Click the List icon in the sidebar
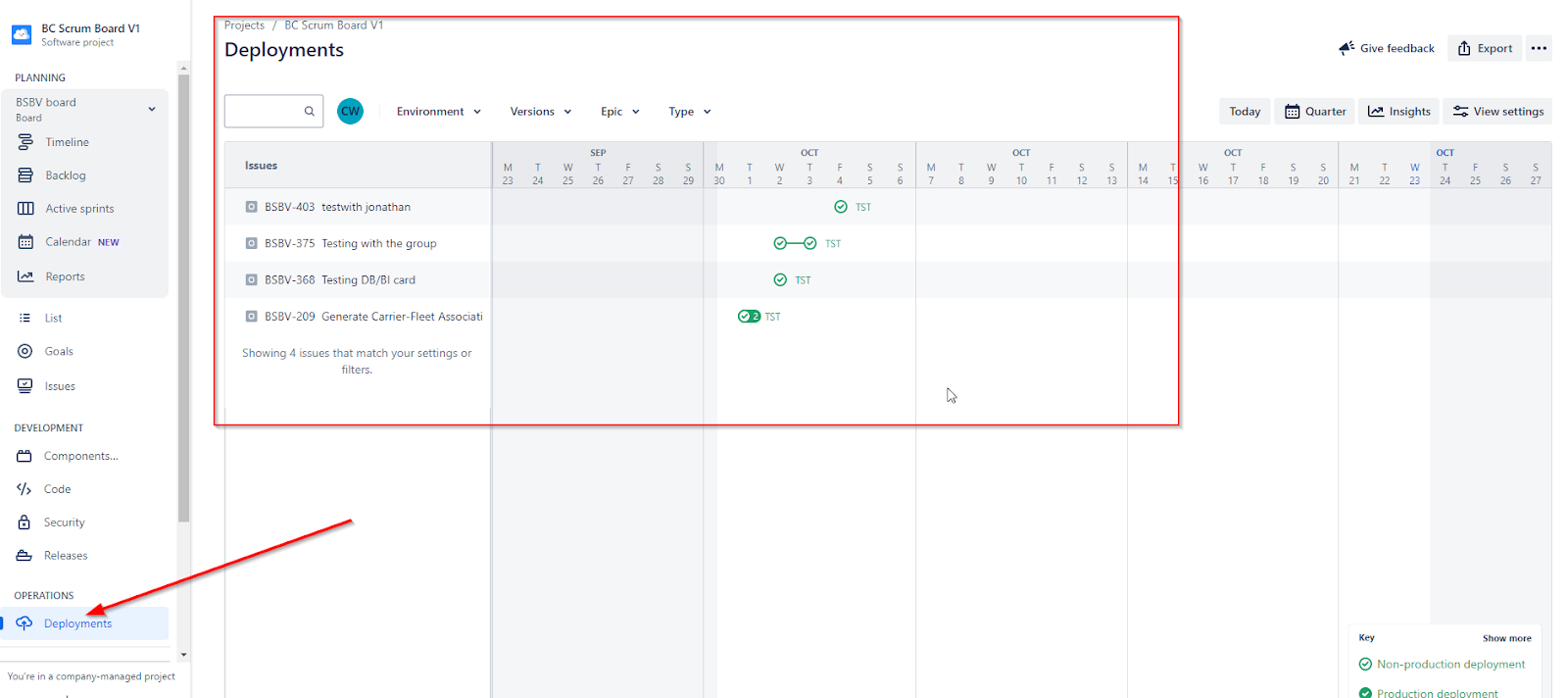The image size is (1568, 698). coord(24,318)
